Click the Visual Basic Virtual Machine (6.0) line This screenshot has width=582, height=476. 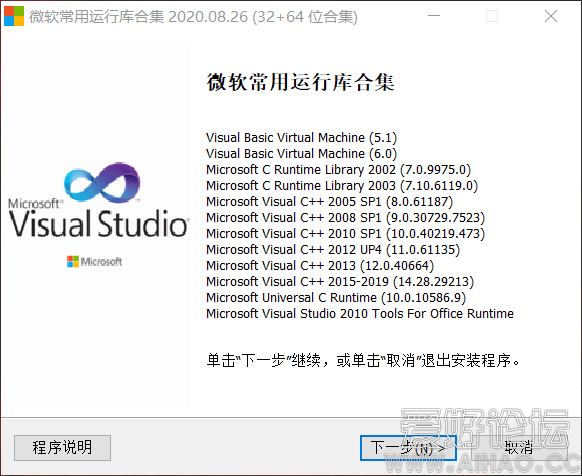point(301,154)
